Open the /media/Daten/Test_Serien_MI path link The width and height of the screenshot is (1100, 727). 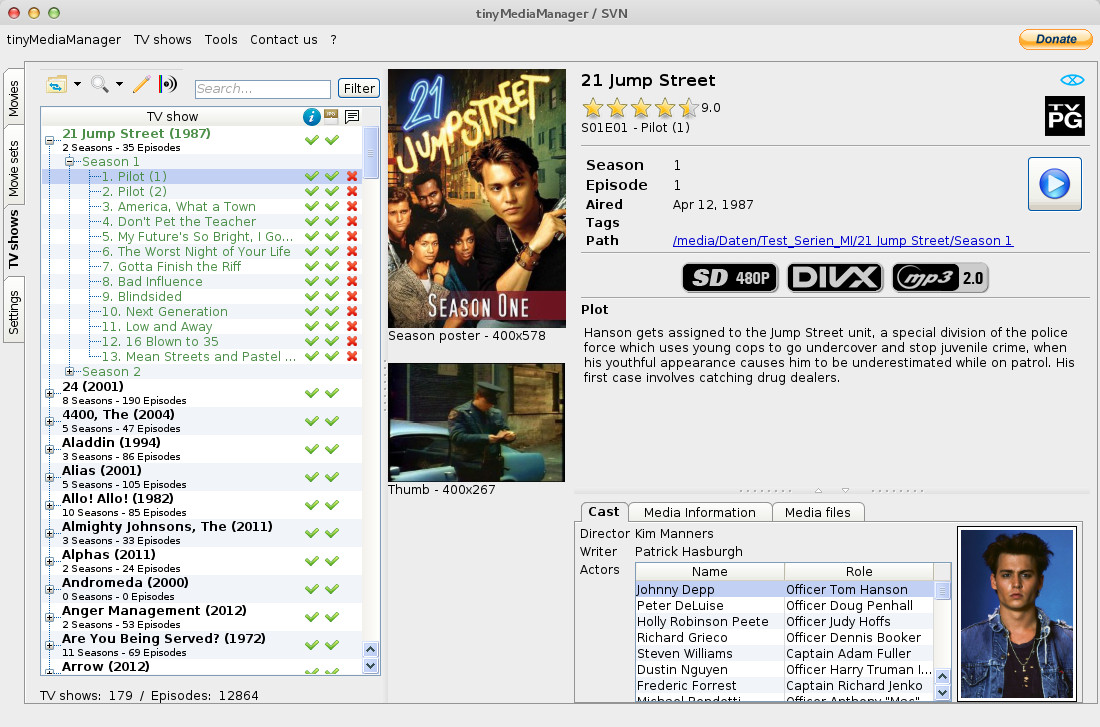(x=843, y=241)
